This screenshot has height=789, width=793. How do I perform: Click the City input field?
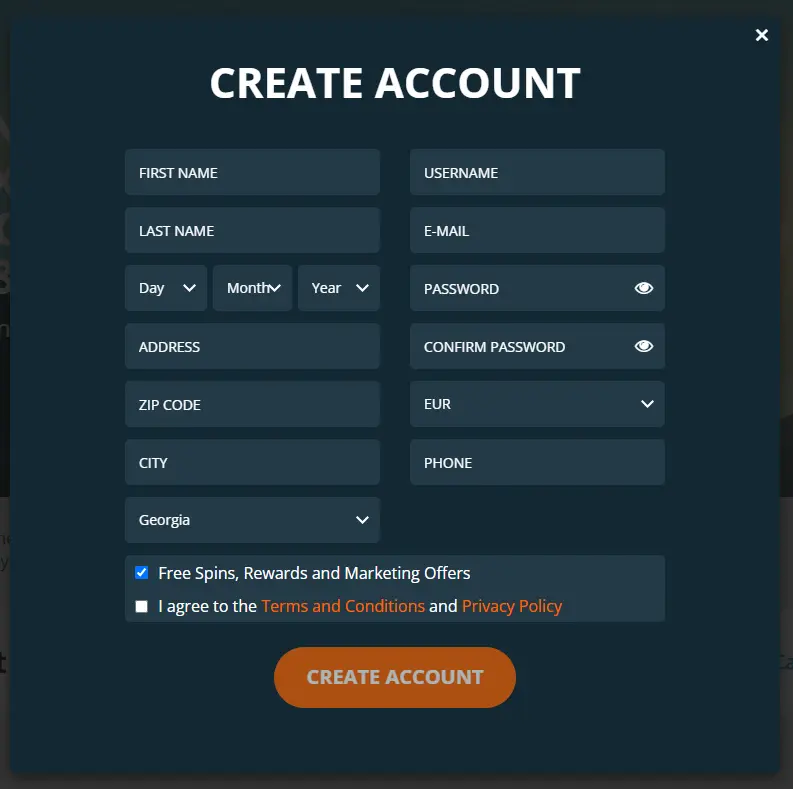(x=252, y=462)
